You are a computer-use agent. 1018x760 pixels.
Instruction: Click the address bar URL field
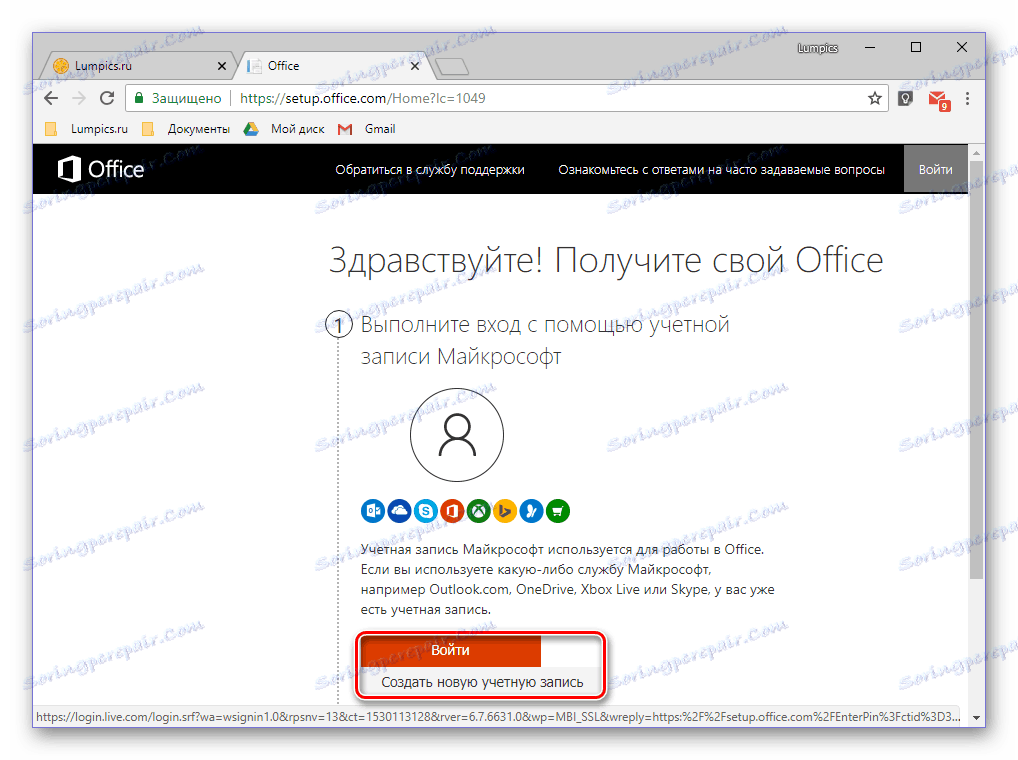[x=506, y=98]
